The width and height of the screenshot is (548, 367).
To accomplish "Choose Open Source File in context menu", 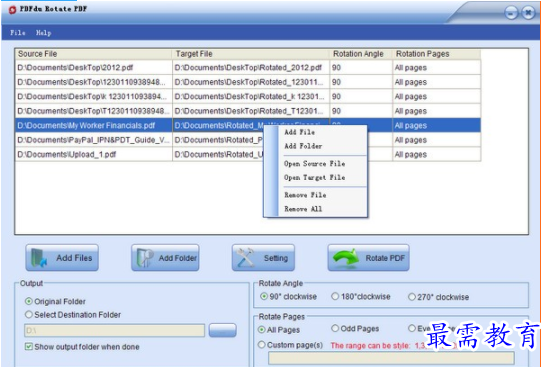I will 314,164.
